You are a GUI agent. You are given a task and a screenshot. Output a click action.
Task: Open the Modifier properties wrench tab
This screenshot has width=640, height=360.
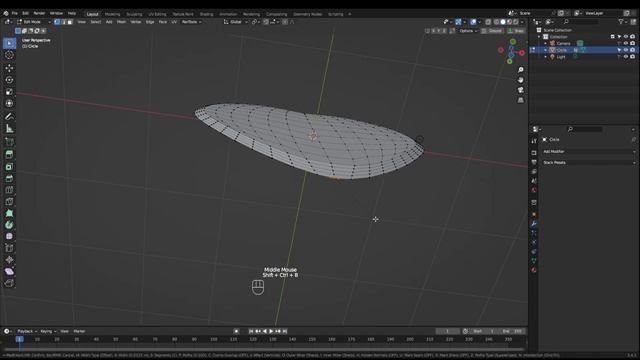[x=534, y=224]
